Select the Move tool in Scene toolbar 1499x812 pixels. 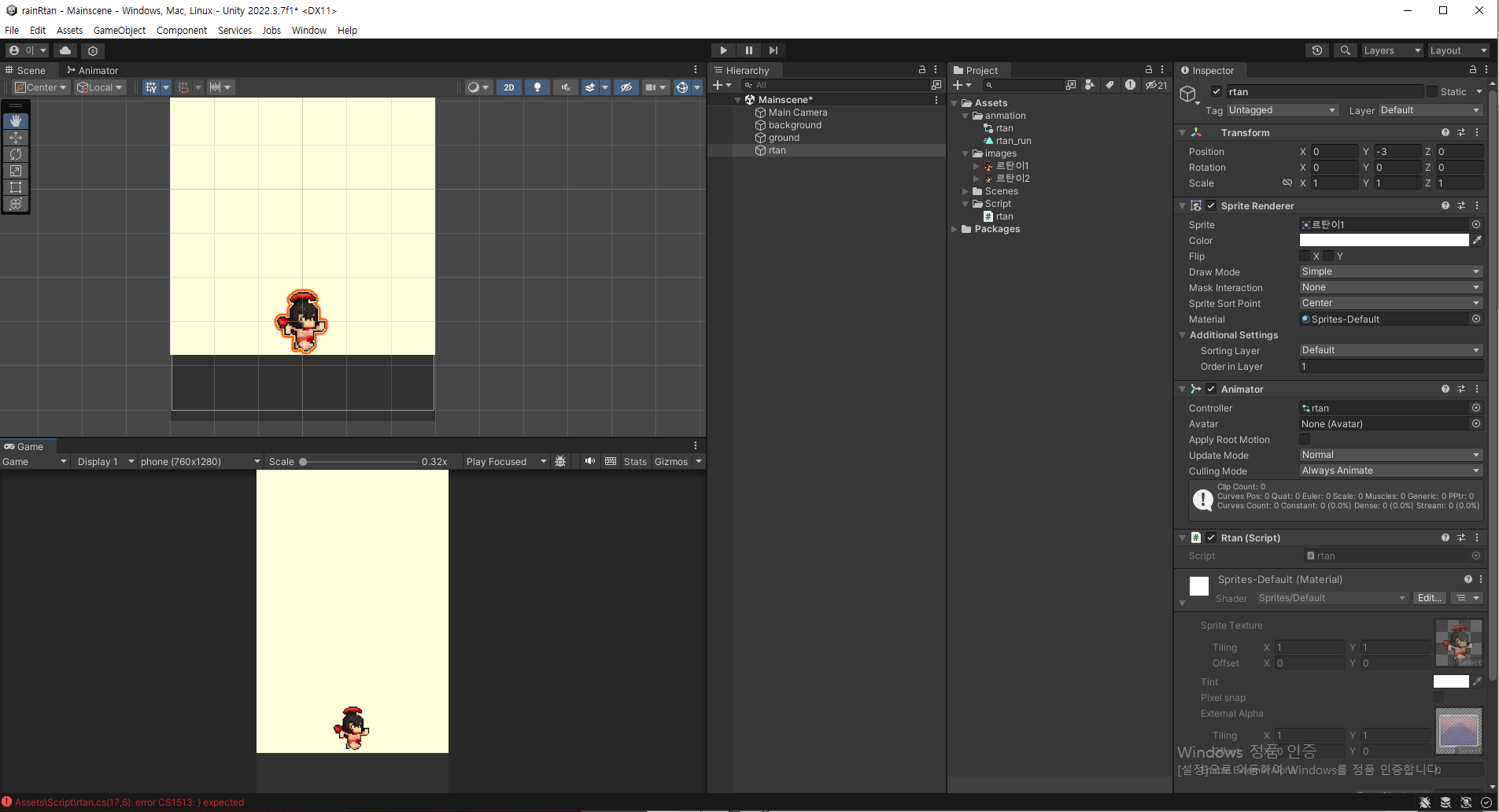(16, 138)
